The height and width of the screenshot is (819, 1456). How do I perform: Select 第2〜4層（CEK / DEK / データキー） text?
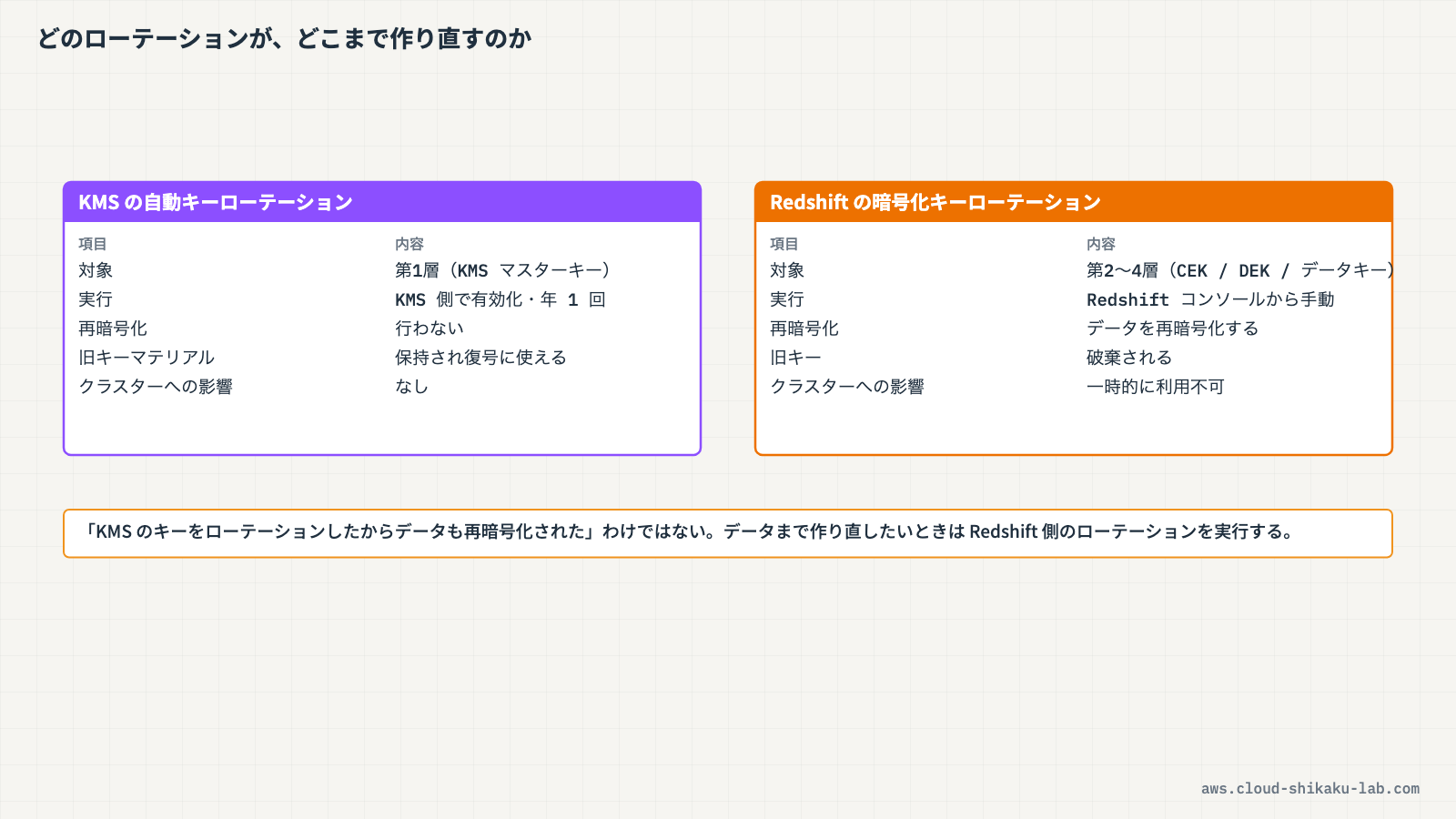tap(1239, 270)
